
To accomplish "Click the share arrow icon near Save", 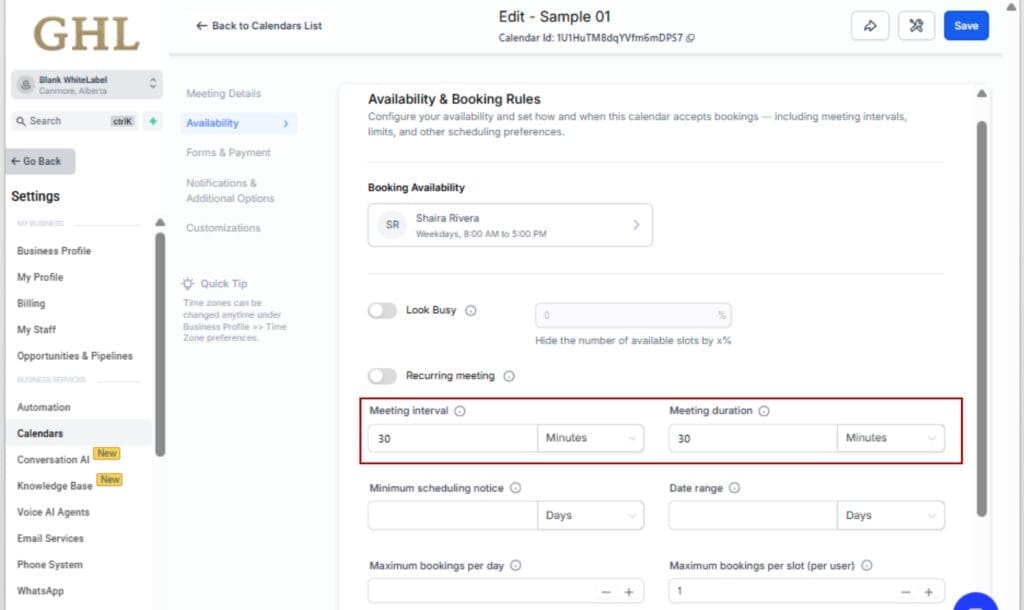I will (869, 25).
